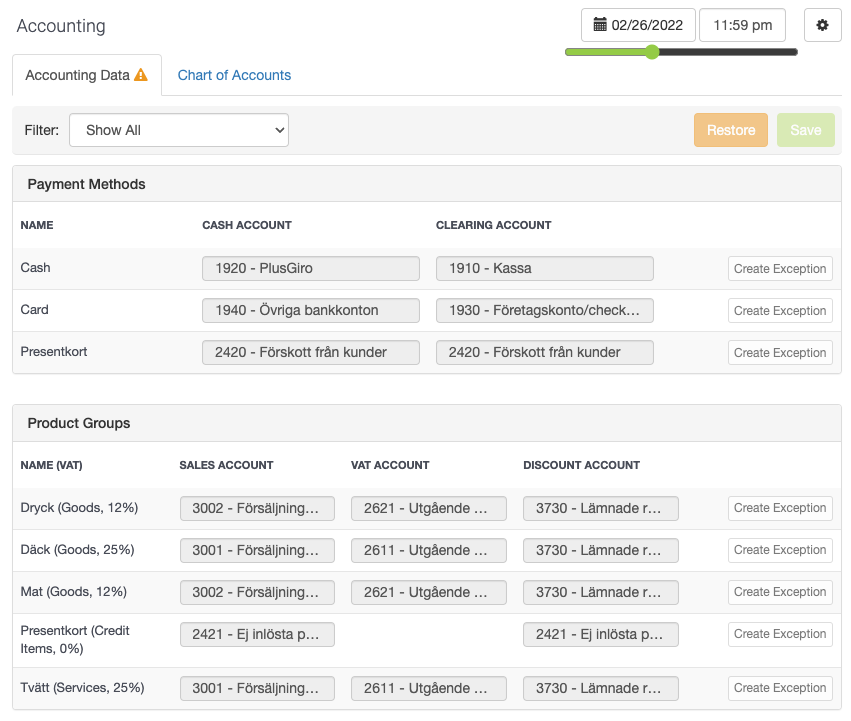Screen dimensions: 851x721
Task: Create Exception for Tvätt product group
Action: click(x=780, y=688)
